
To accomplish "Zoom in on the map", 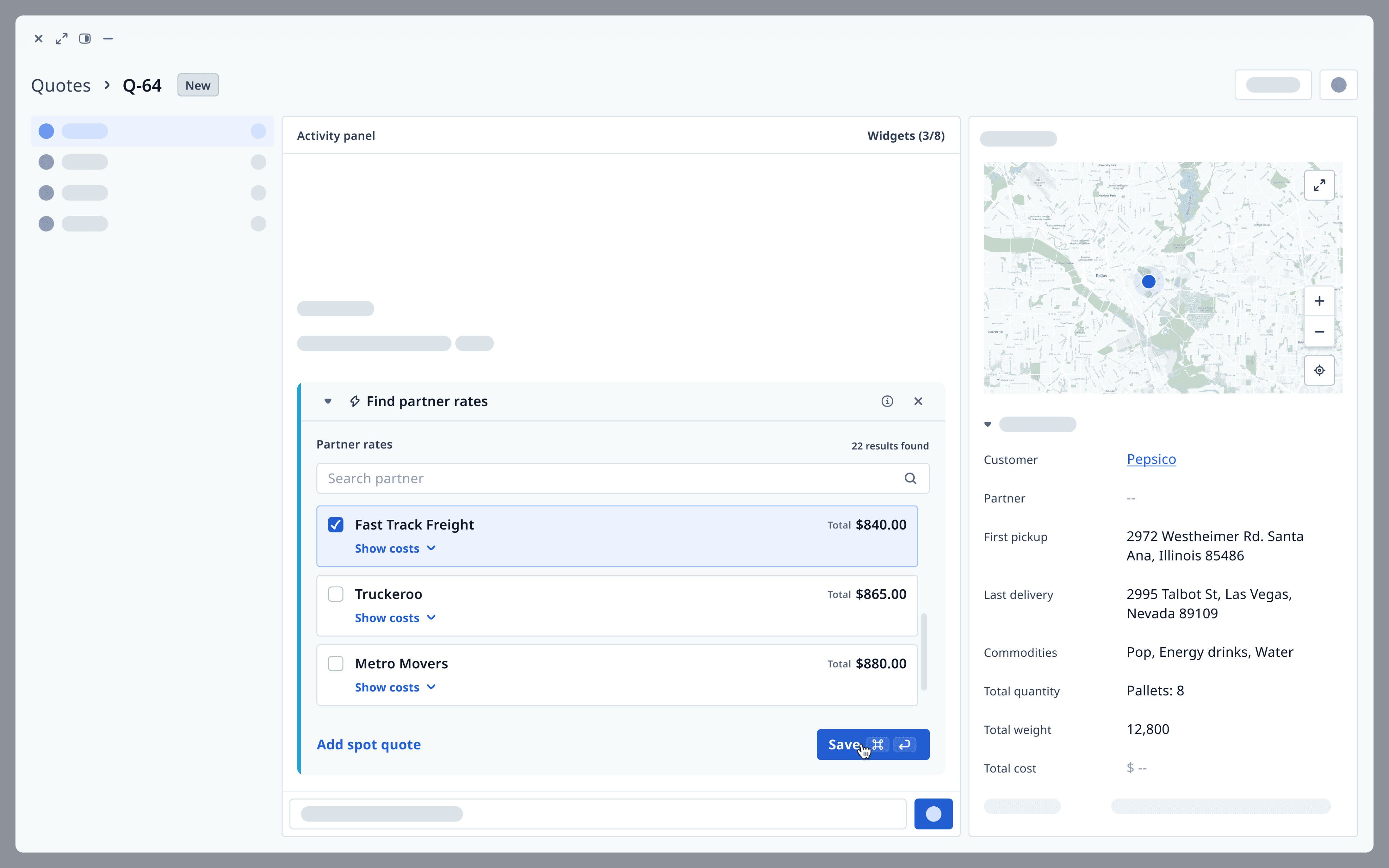I will [x=1319, y=301].
